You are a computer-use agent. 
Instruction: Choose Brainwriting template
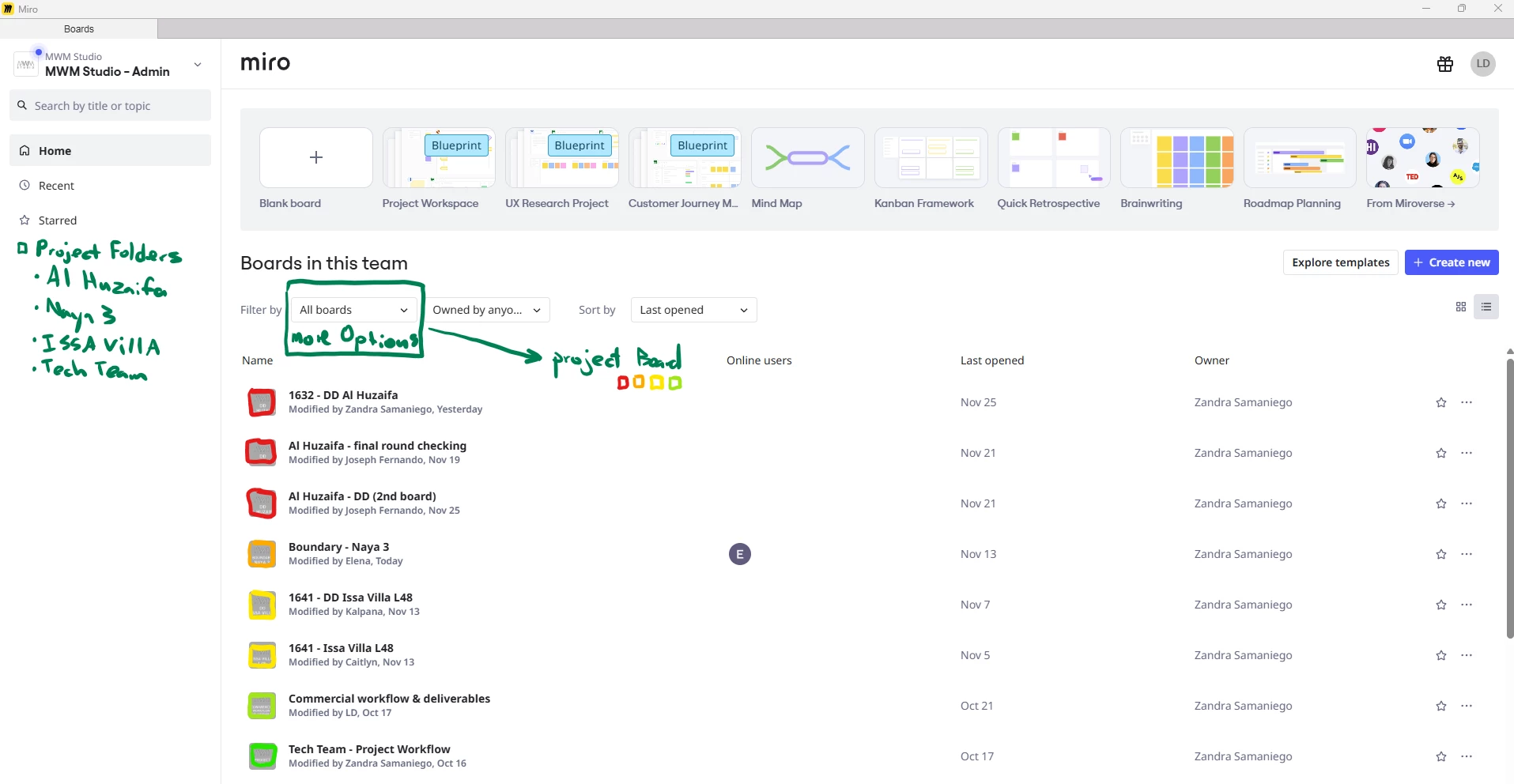click(x=1177, y=157)
